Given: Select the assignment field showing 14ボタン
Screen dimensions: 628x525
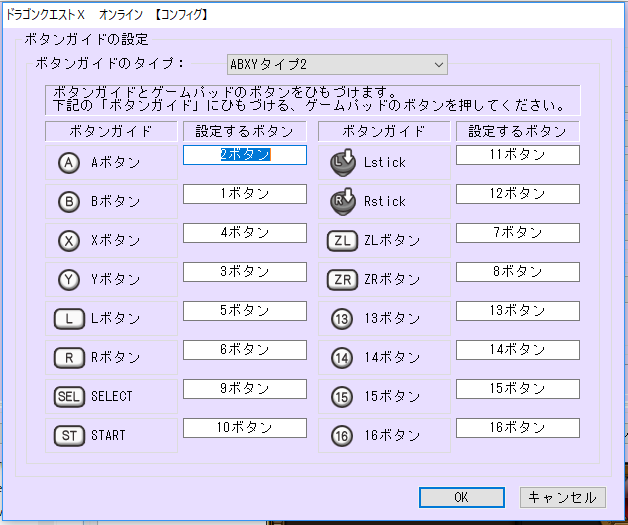Looking at the screenshot, I should tap(518, 350).
